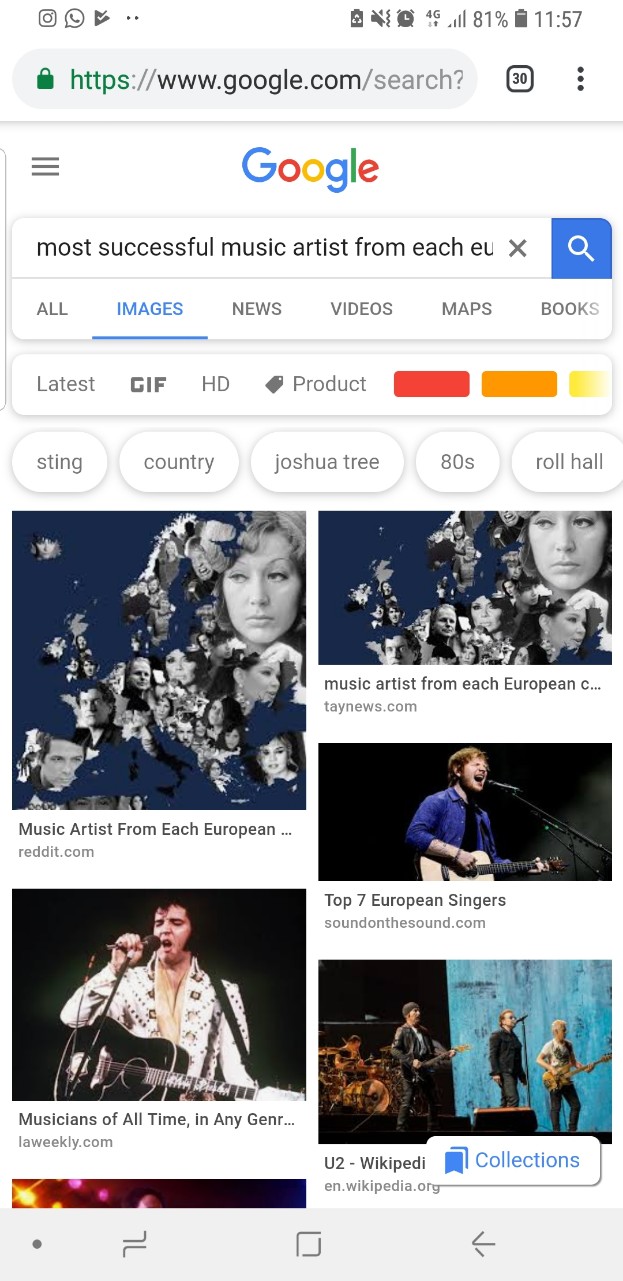Switch to the News tab
This screenshot has height=1281, width=623.
[257, 309]
